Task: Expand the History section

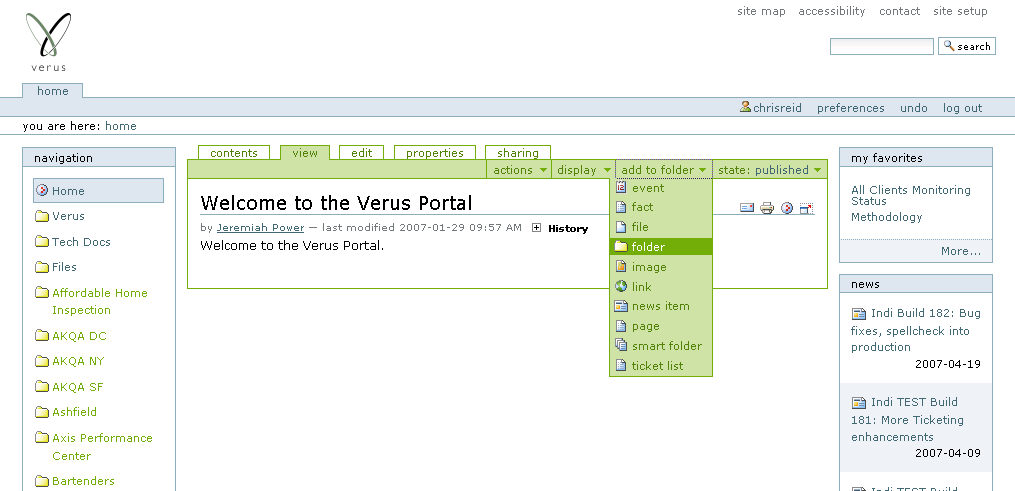Action: (537, 228)
